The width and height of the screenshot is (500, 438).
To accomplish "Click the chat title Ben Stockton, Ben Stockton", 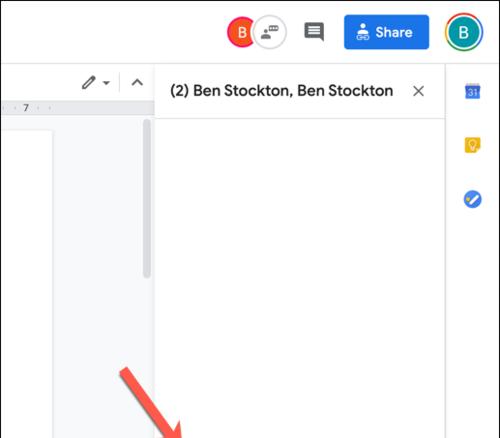I will pos(281,91).
